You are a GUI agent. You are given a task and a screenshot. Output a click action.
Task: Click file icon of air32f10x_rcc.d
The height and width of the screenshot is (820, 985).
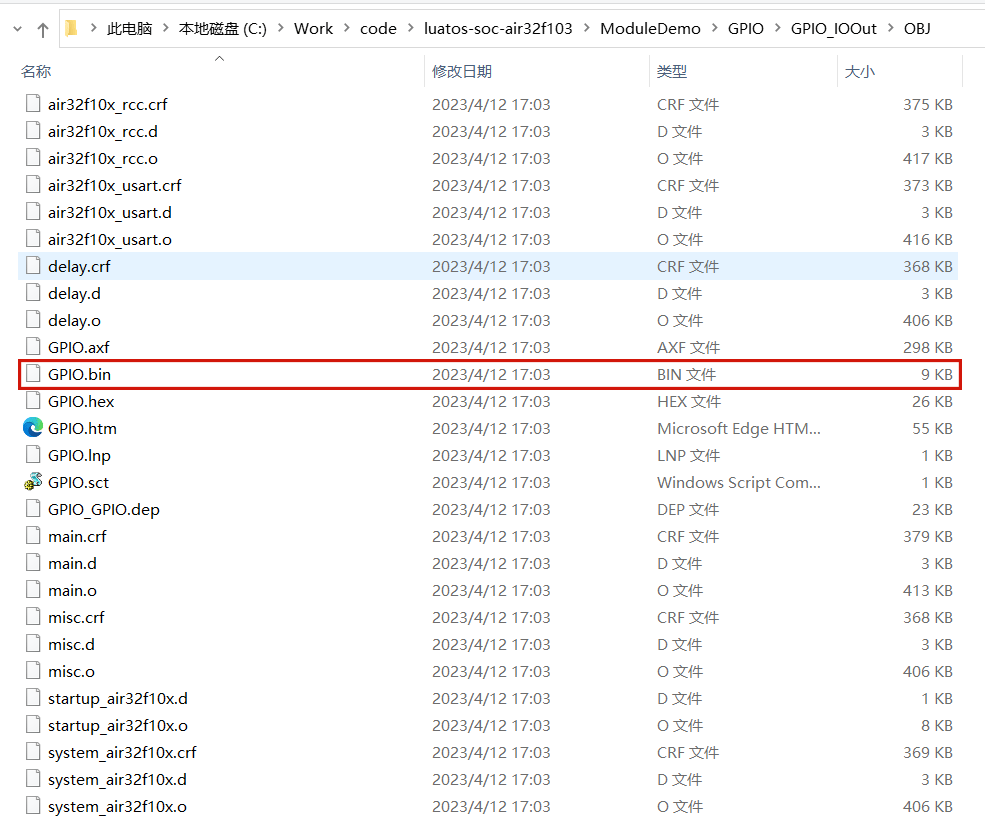[33, 131]
